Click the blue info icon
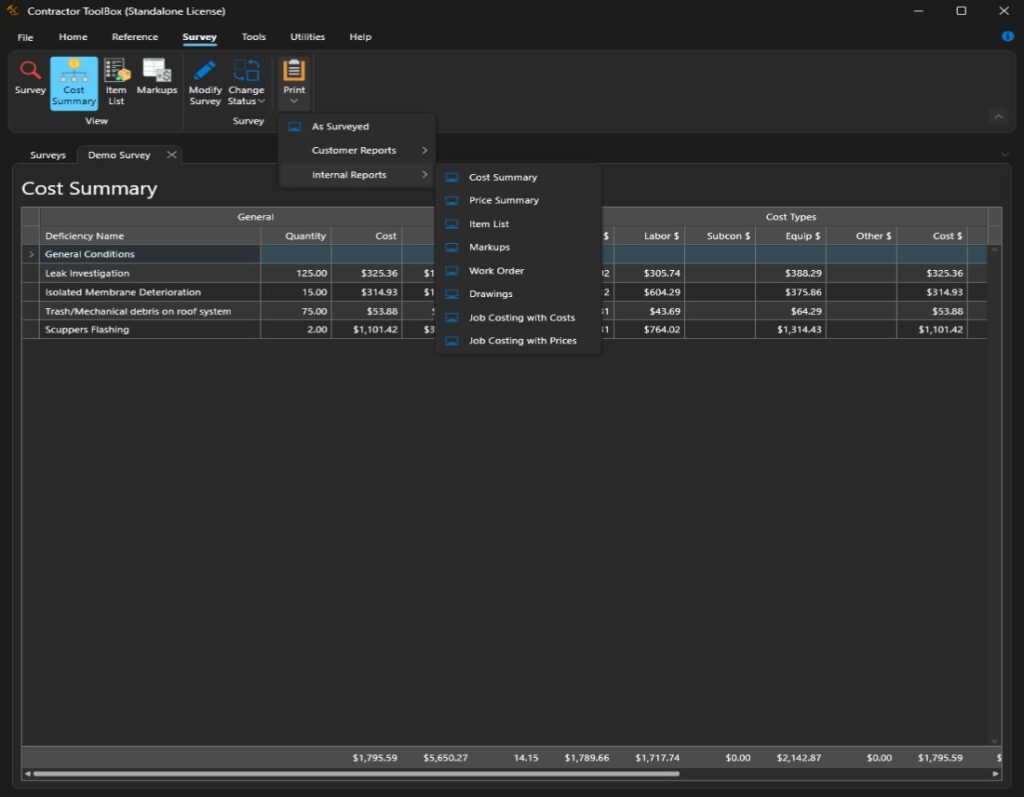The image size is (1024, 797). 1006,37
